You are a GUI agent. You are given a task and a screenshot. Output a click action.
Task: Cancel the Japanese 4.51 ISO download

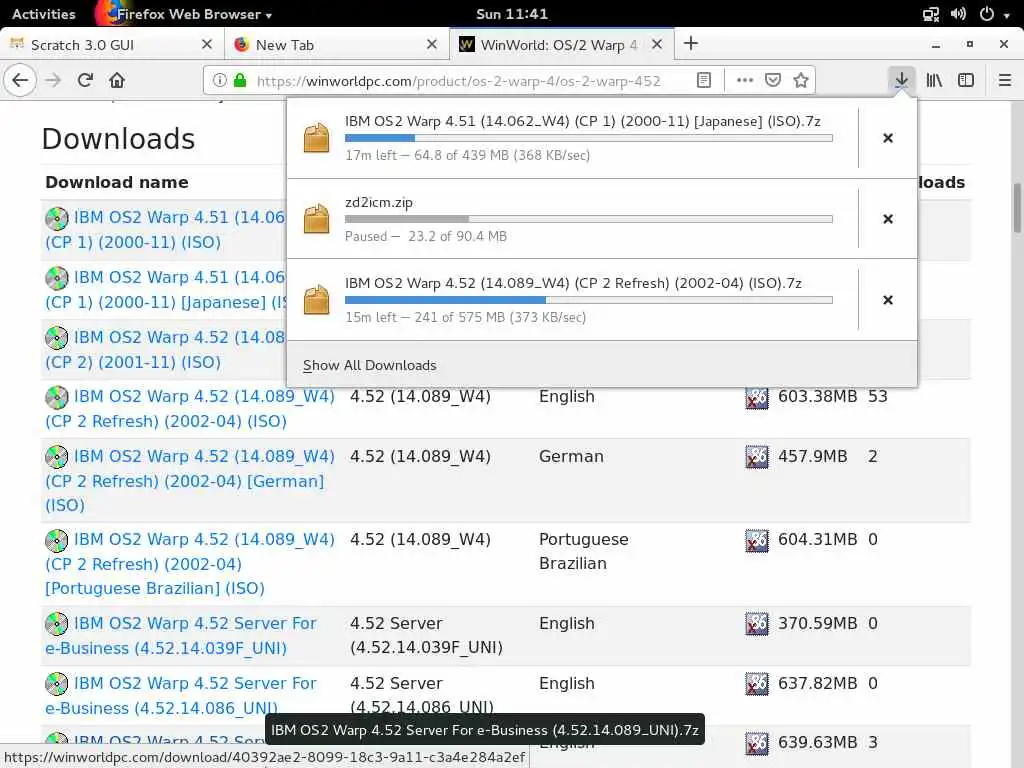tap(888, 138)
